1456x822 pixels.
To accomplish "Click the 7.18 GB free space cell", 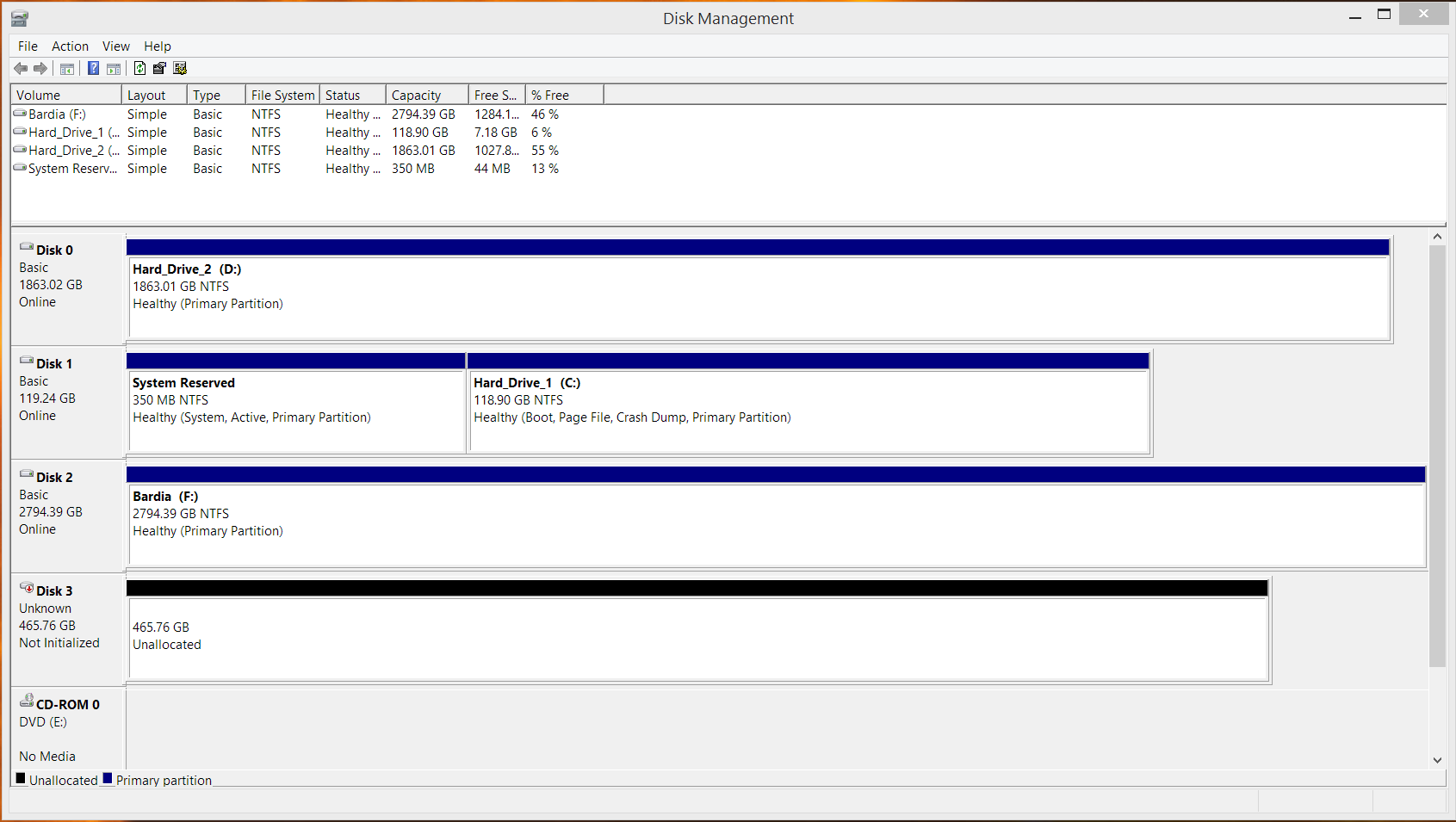I will point(496,132).
